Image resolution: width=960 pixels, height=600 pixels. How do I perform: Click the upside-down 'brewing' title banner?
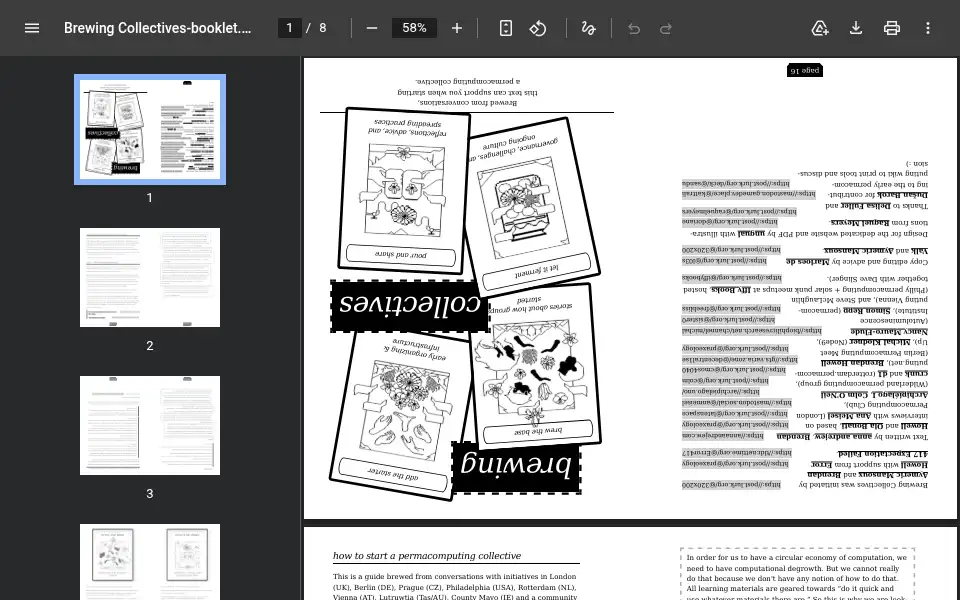(x=516, y=467)
